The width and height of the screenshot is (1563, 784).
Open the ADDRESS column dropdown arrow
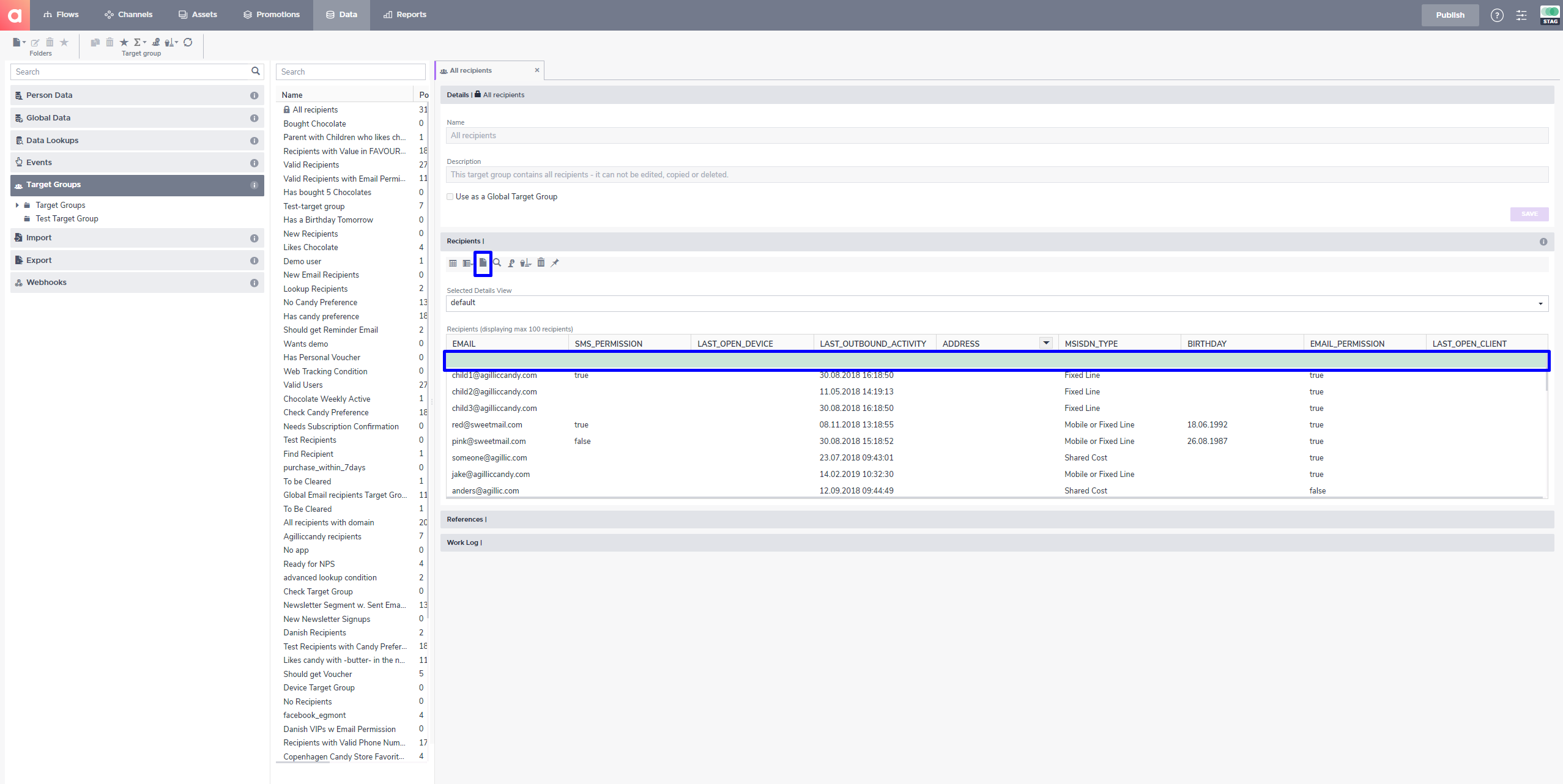point(1046,343)
